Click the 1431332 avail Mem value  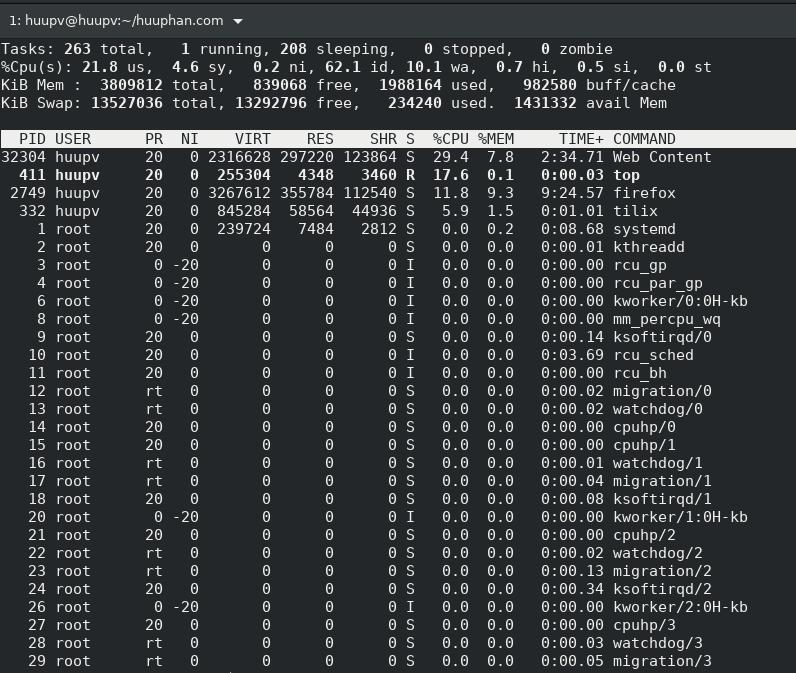pos(545,103)
